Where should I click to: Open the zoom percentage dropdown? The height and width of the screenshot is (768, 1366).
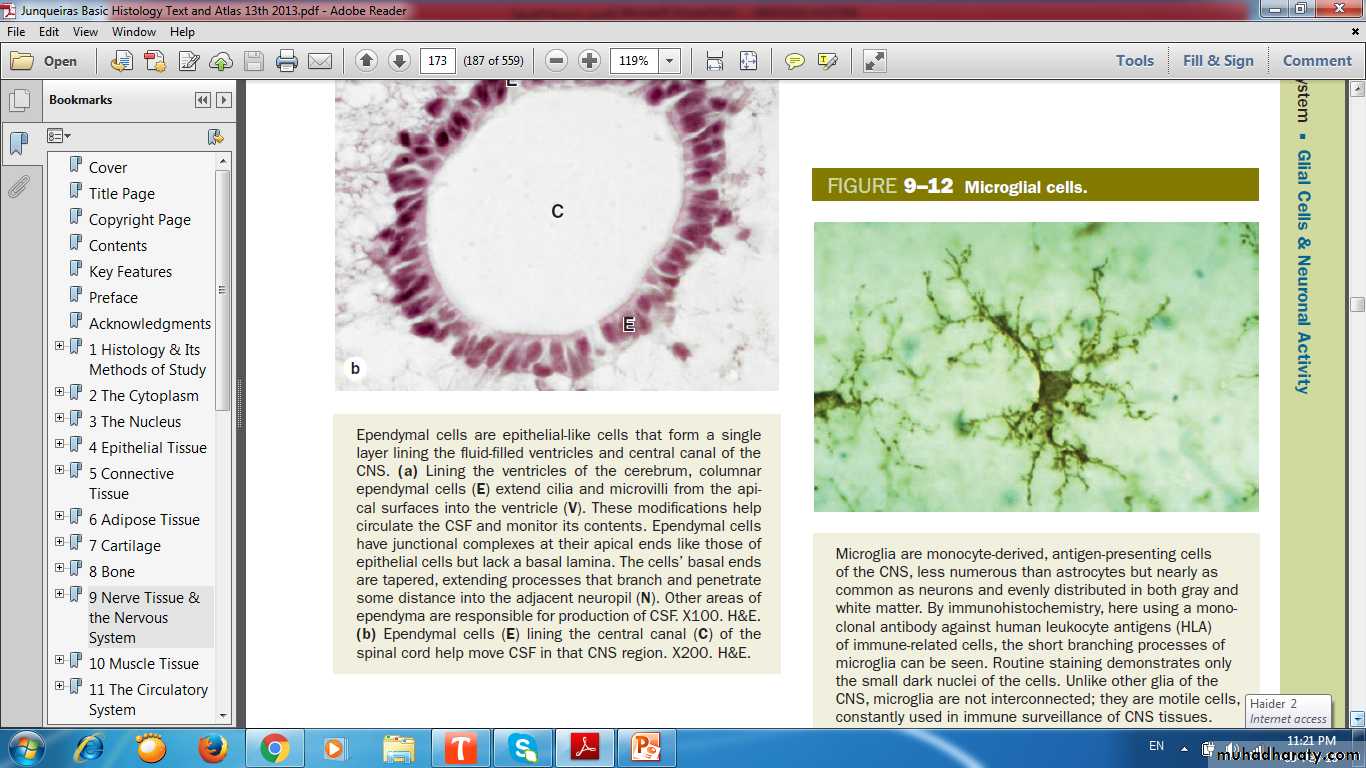tap(669, 61)
